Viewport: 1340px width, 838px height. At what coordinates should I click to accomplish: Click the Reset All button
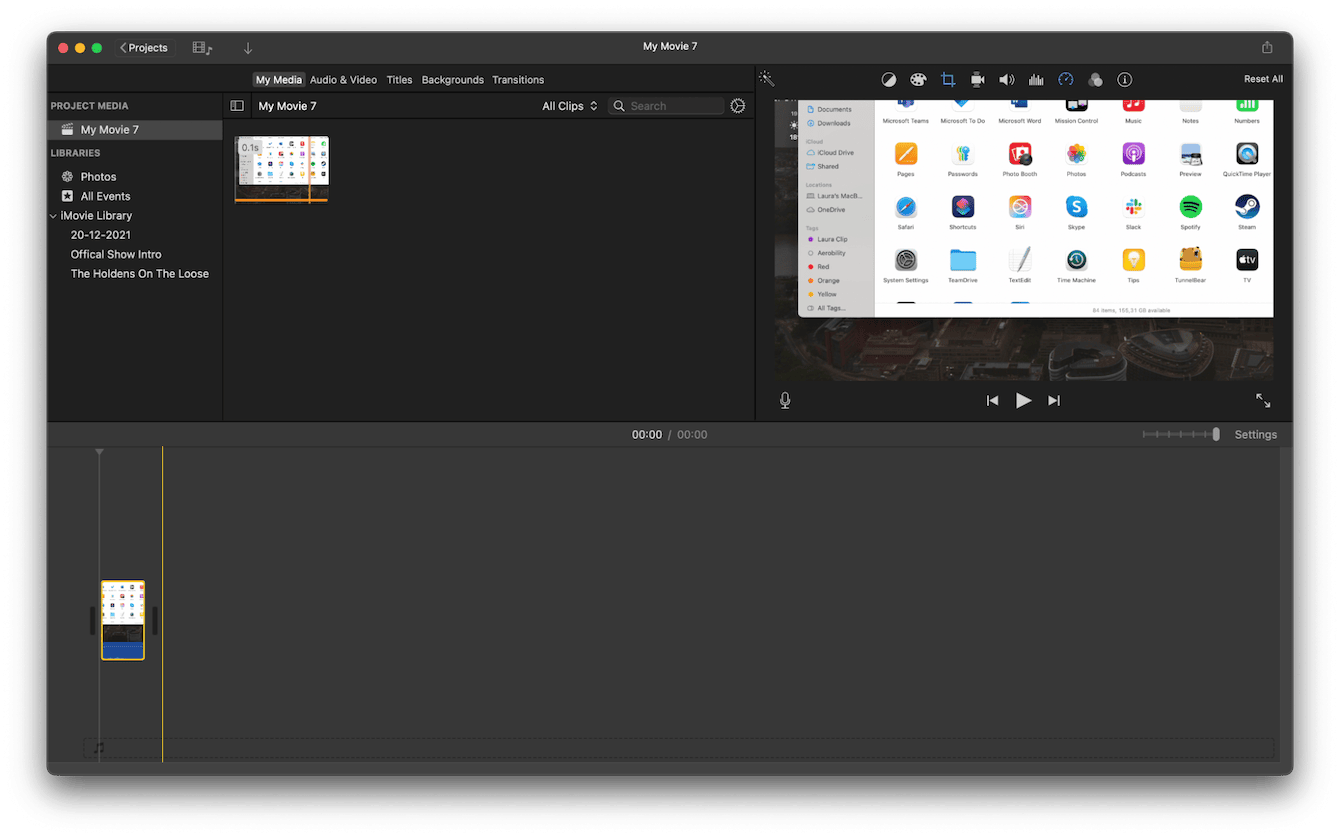tap(1263, 79)
